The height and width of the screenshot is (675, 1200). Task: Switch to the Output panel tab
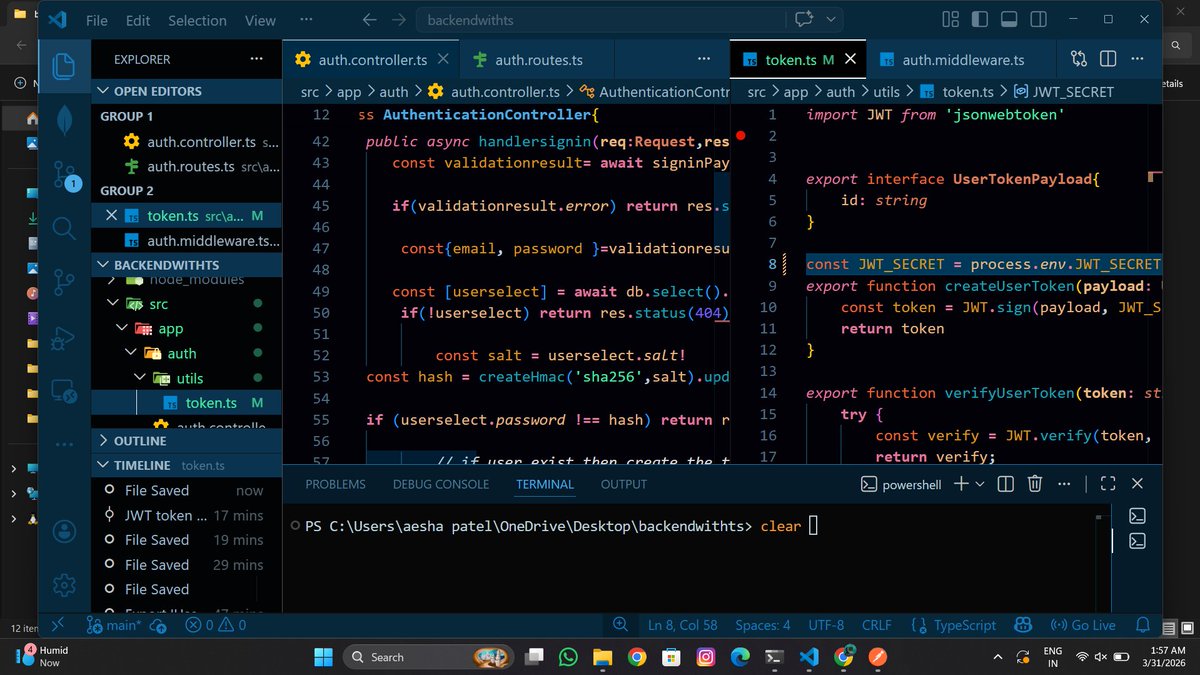624,484
